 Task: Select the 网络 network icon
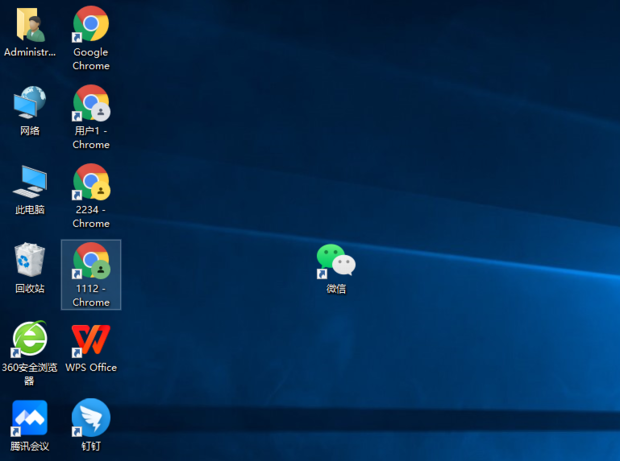[x=30, y=102]
